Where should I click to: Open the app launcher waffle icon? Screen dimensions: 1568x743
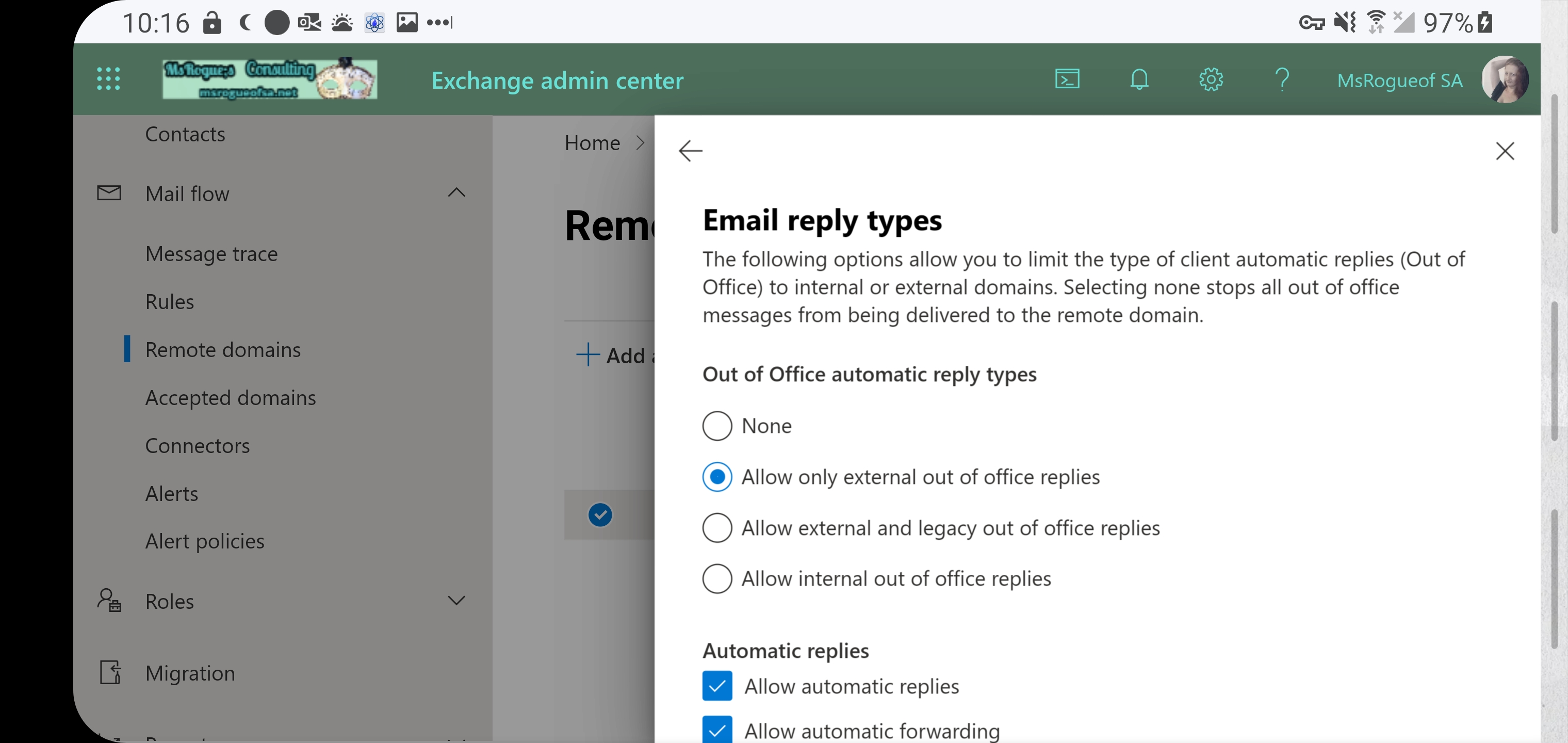tap(108, 79)
